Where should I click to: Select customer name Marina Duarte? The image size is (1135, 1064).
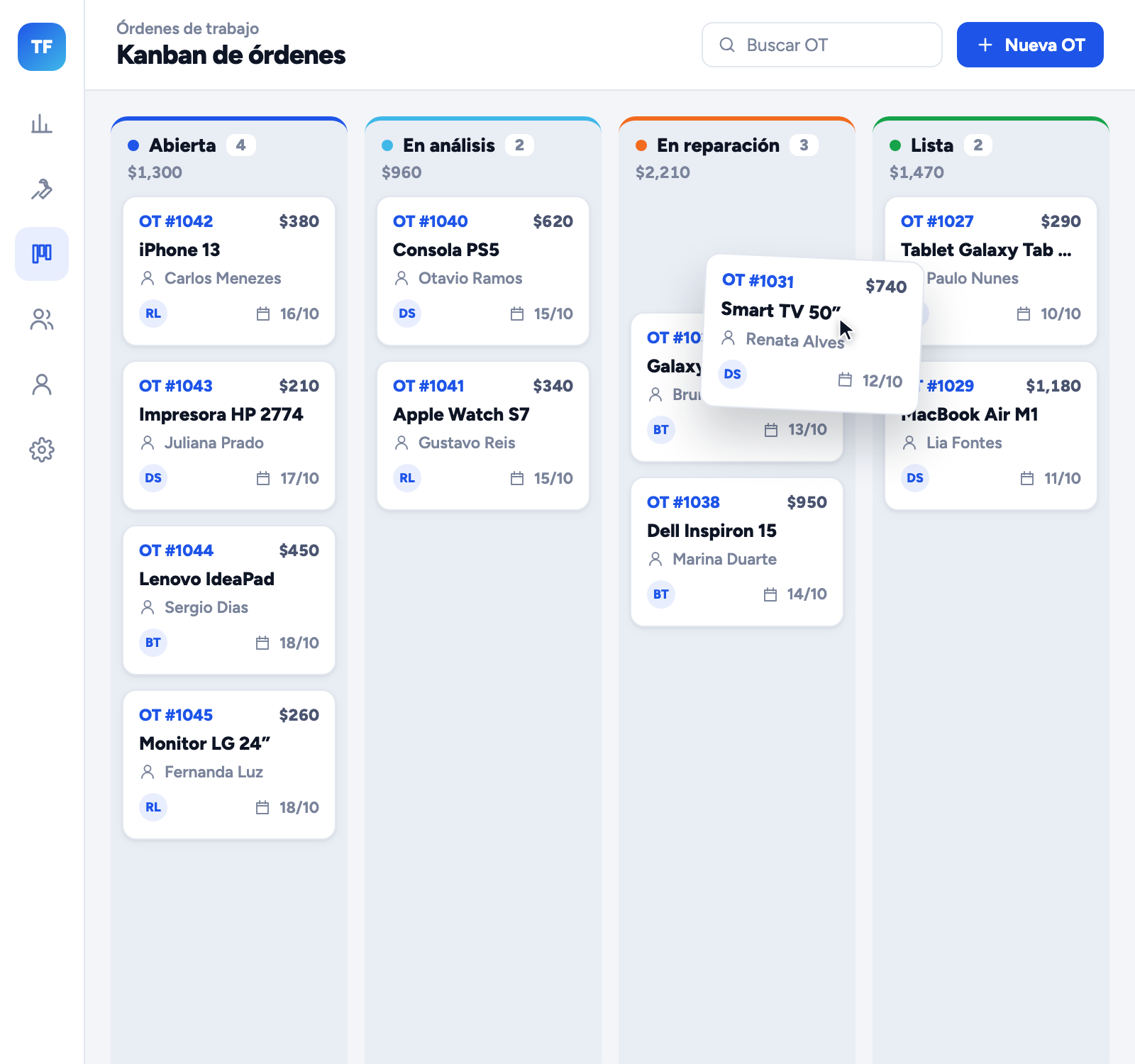point(724,559)
